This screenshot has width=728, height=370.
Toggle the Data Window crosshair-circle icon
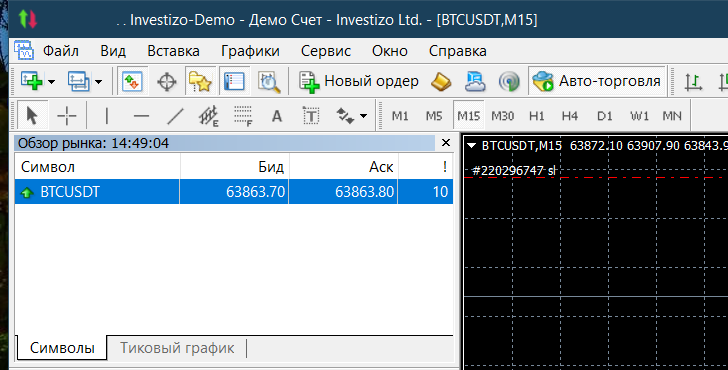pos(167,82)
